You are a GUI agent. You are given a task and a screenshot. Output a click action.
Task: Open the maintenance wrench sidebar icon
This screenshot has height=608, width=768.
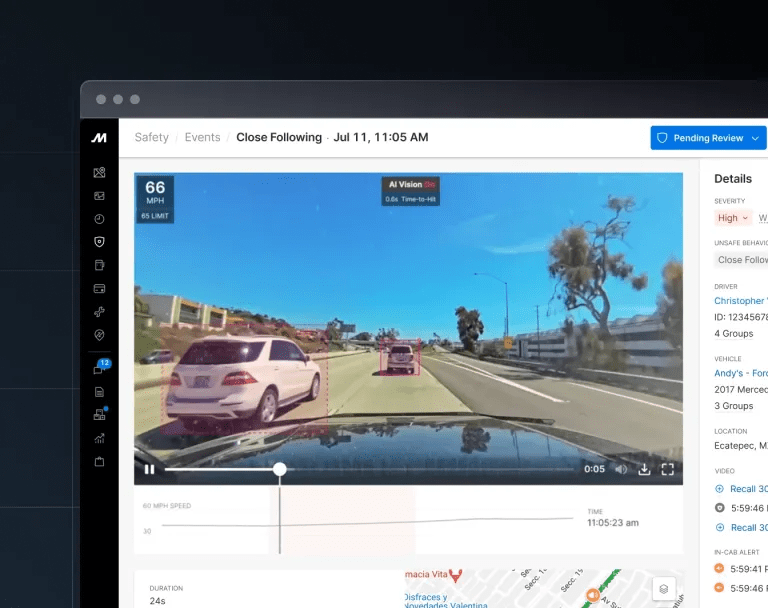tap(99, 312)
